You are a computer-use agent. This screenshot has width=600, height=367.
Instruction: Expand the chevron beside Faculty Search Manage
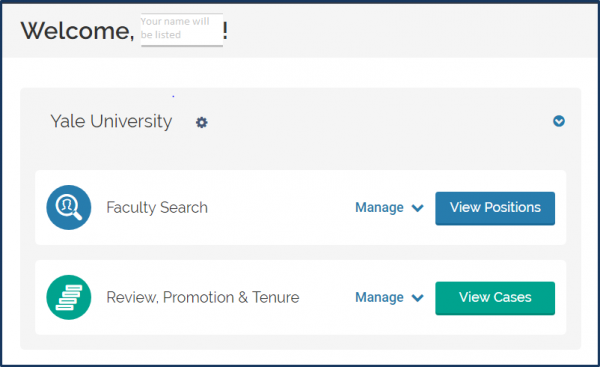[417, 208]
